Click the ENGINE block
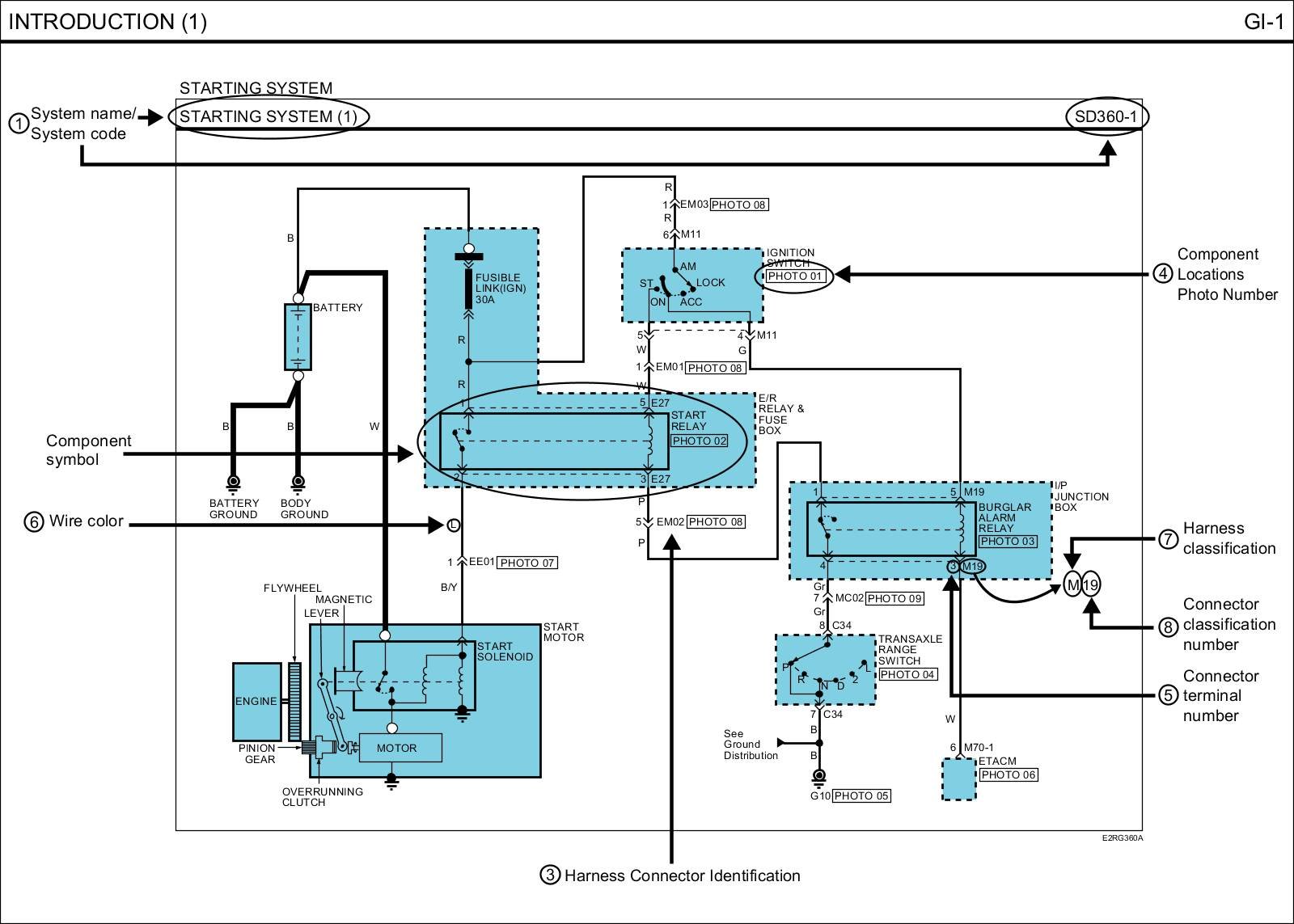The width and height of the screenshot is (1294, 924). pos(256,701)
